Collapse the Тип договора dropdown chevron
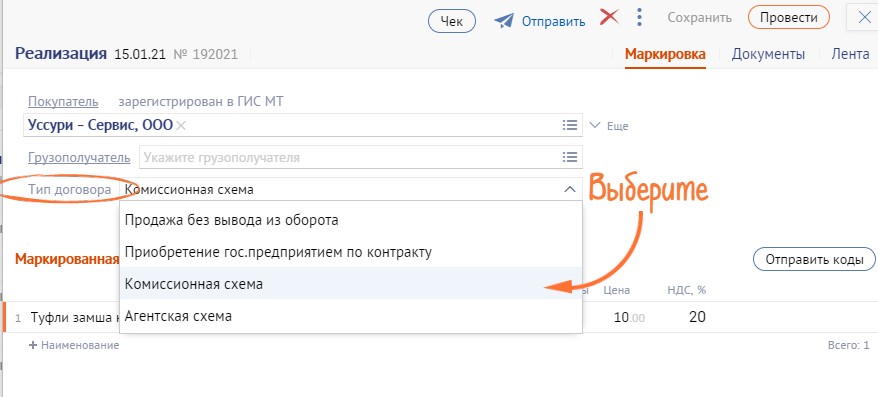Viewport: 878px width, 397px height. click(569, 189)
